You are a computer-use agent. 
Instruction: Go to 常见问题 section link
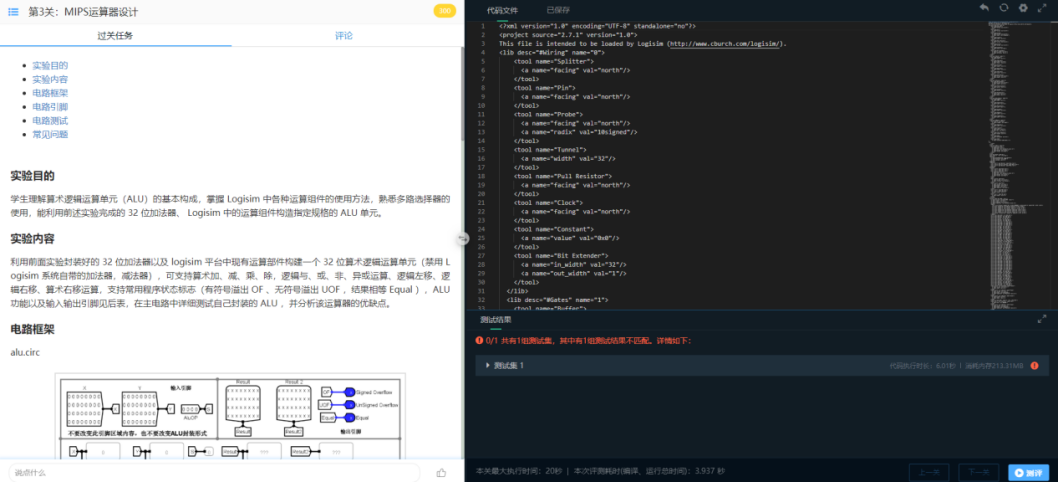50,134
